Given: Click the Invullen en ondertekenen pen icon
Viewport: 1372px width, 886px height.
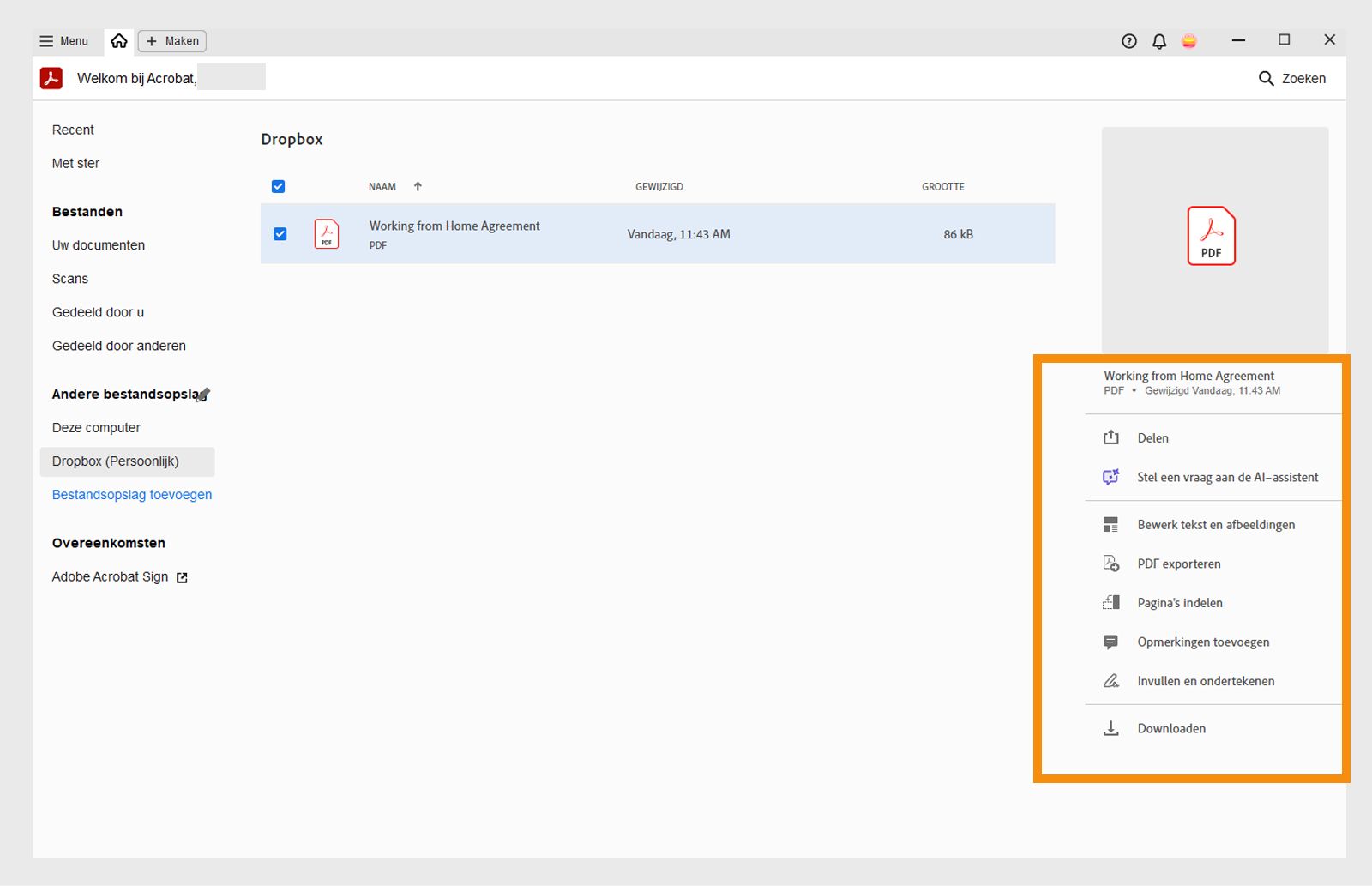Looking at the screenshot, I should tap(1111, 681).
